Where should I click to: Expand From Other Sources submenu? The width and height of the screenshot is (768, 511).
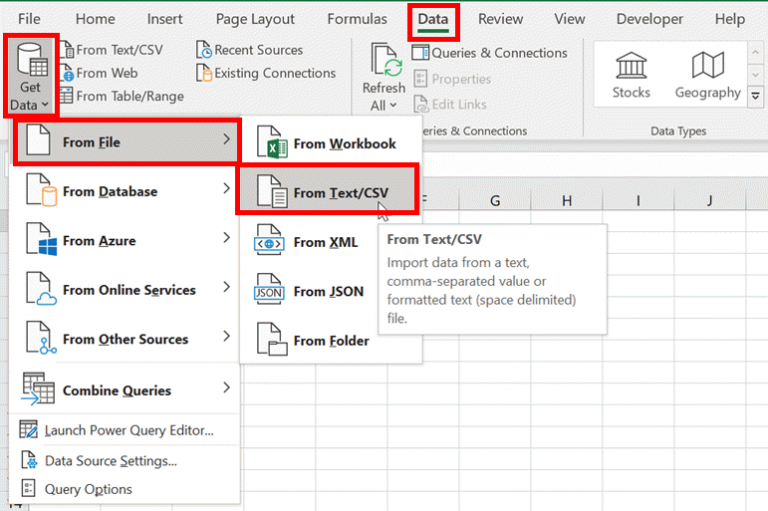126,339
